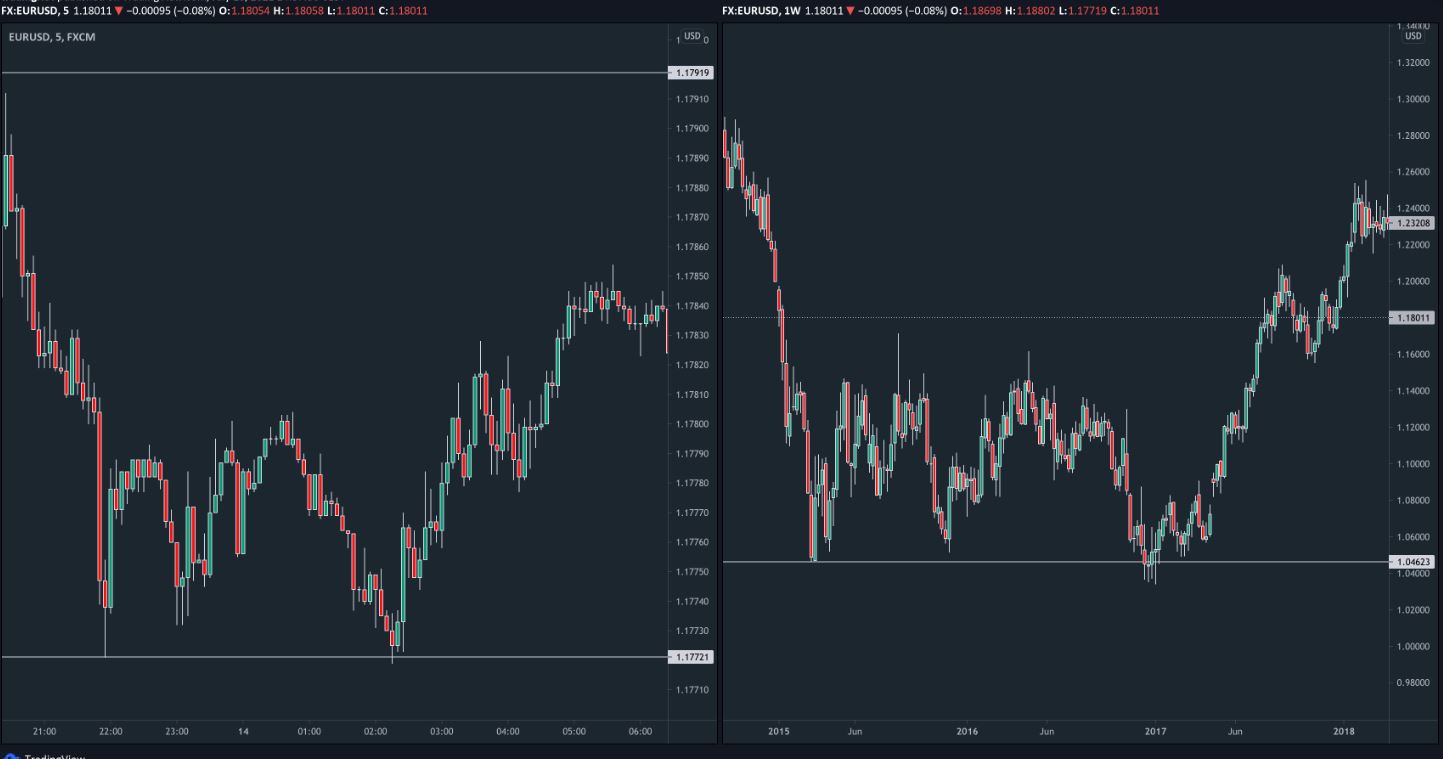Screen dimensions: 1443x759
Task: Click the 1.12000 level on right price scale
Action: (1413, 428)
